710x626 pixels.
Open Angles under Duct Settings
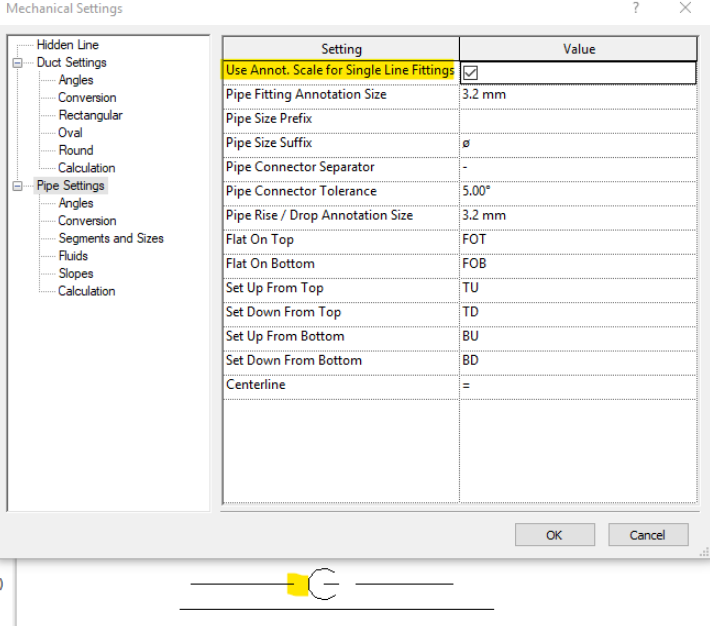76,80
